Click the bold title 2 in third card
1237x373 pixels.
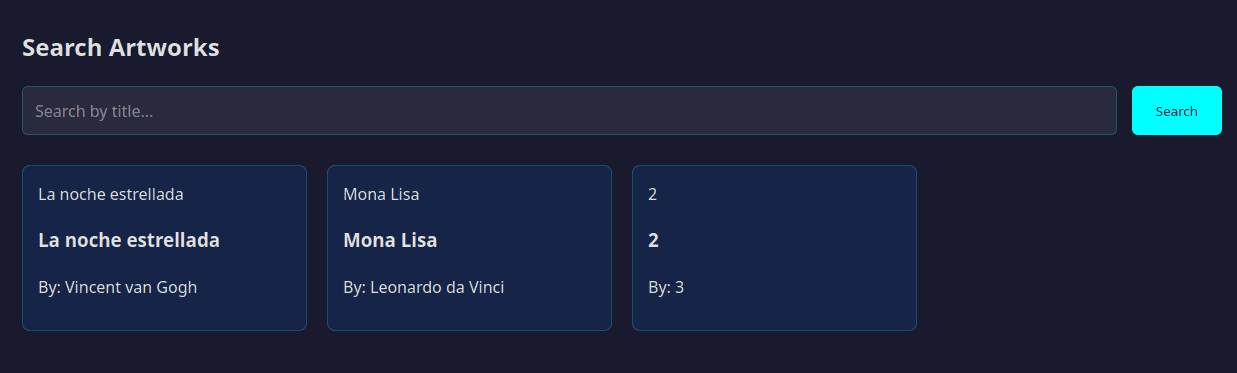[653, 240]
